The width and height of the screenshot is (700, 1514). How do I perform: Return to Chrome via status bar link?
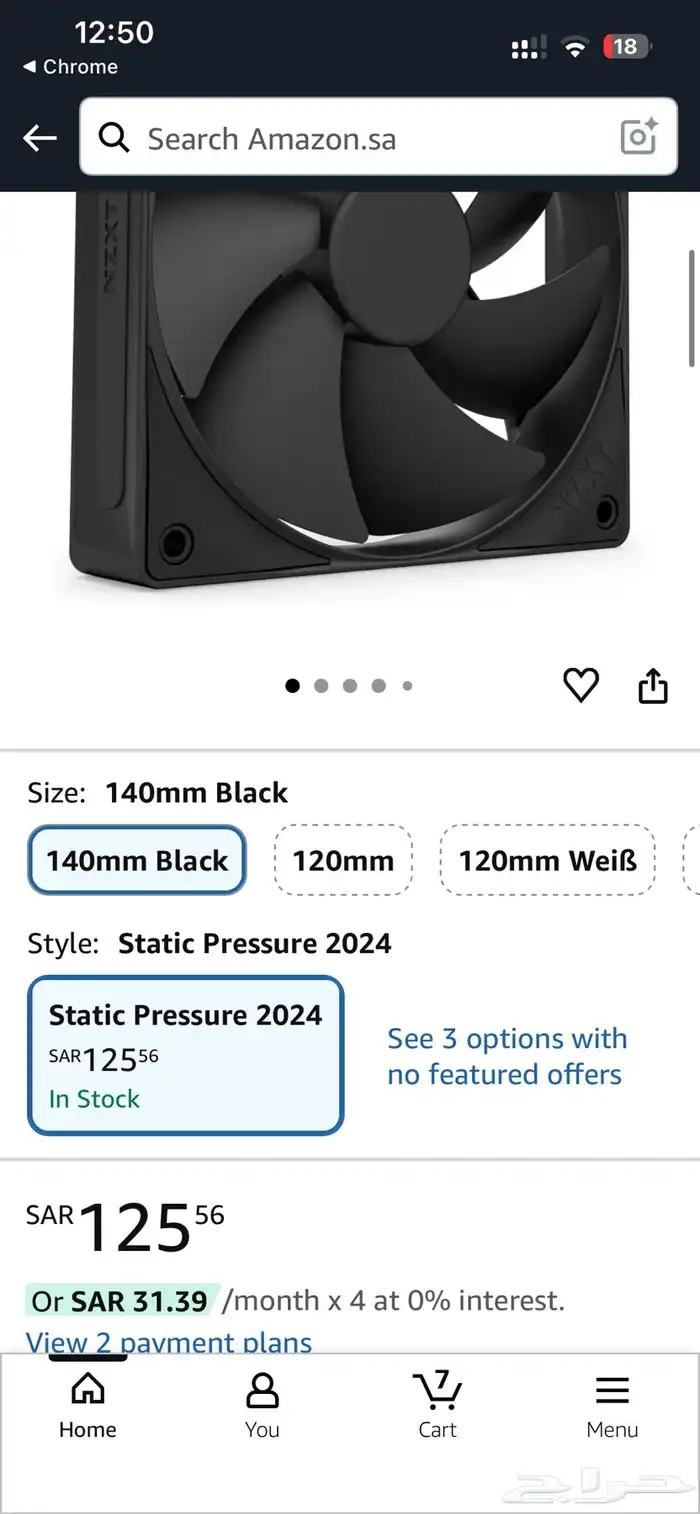coord(72,67)
